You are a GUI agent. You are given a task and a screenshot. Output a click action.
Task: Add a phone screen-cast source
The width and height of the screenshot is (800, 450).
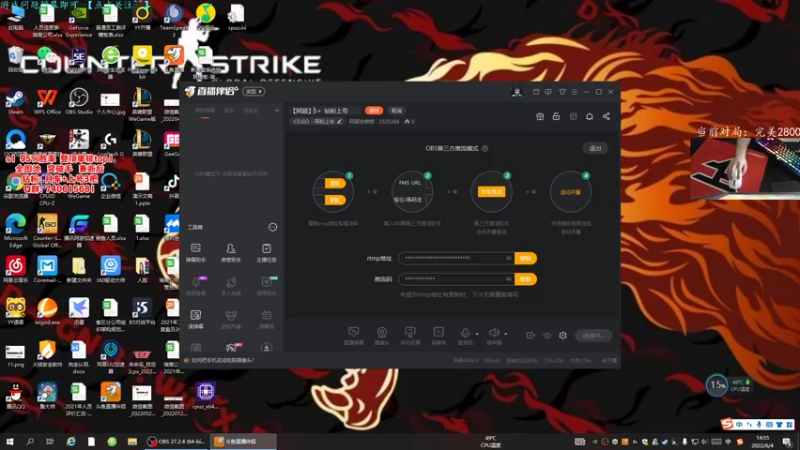[410, 336]
